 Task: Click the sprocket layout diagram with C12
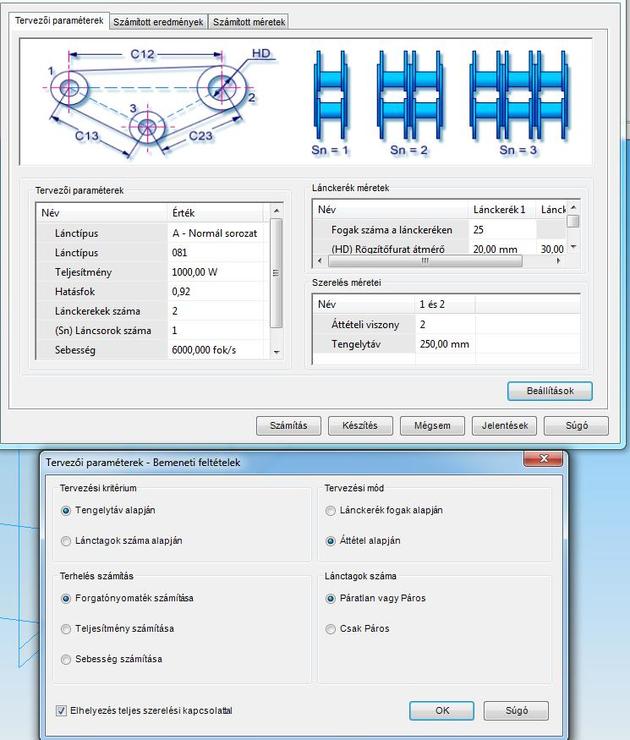(150, 98)
